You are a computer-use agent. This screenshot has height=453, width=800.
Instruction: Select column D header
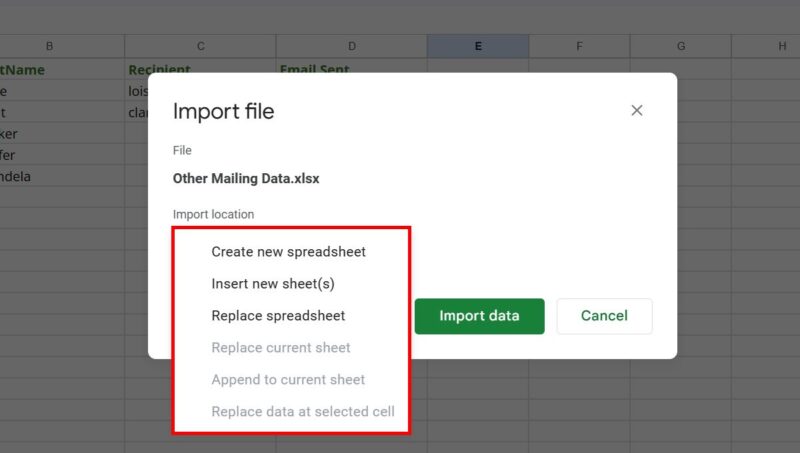[x=352, y=46]
